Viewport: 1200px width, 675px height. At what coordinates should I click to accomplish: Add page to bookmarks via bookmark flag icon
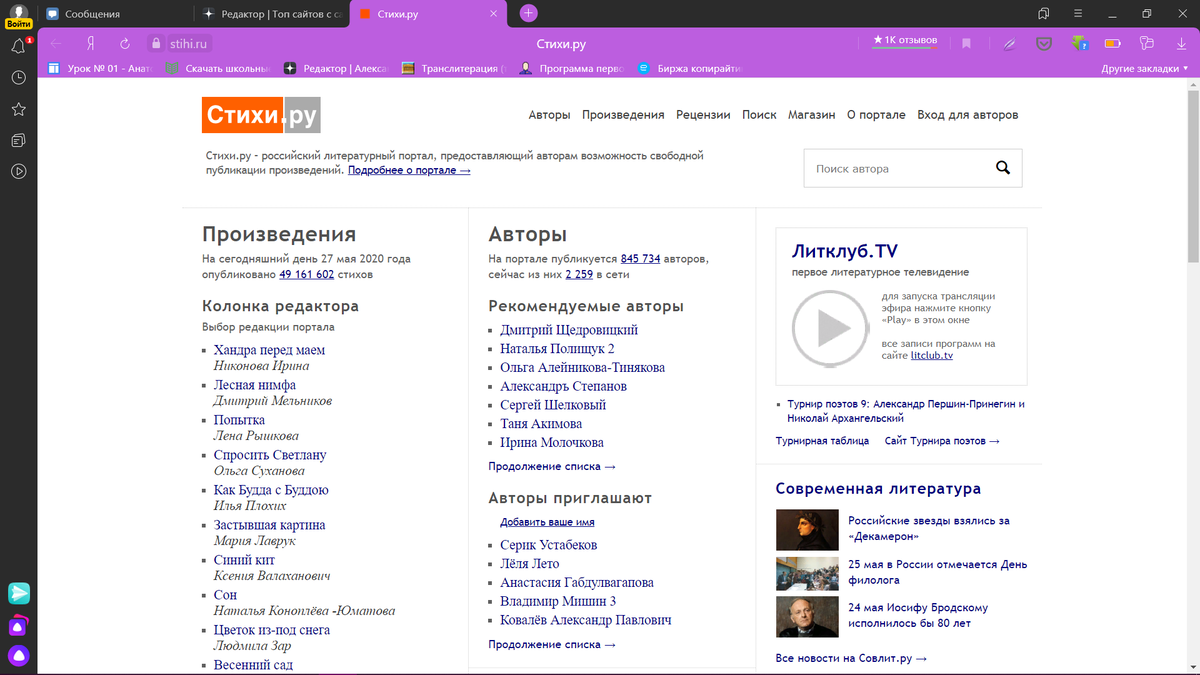(x=966, y=43)
